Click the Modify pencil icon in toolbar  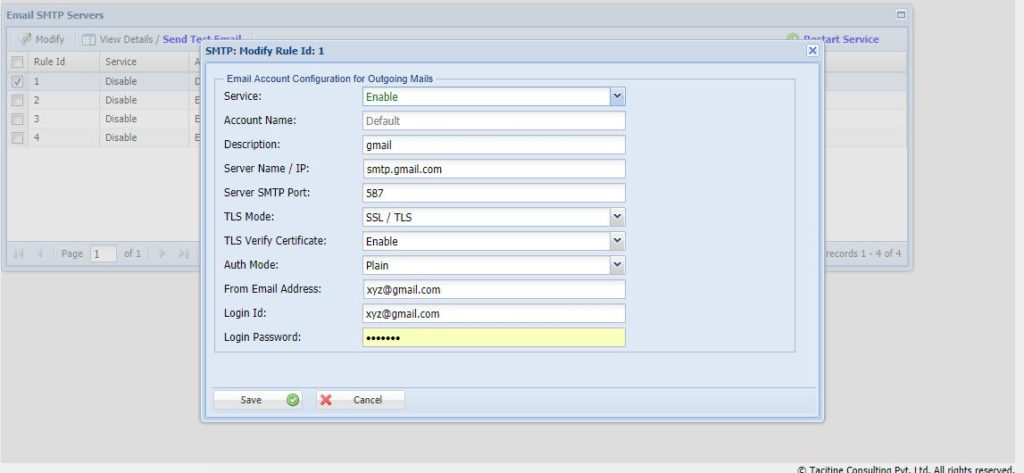[25, 39]
